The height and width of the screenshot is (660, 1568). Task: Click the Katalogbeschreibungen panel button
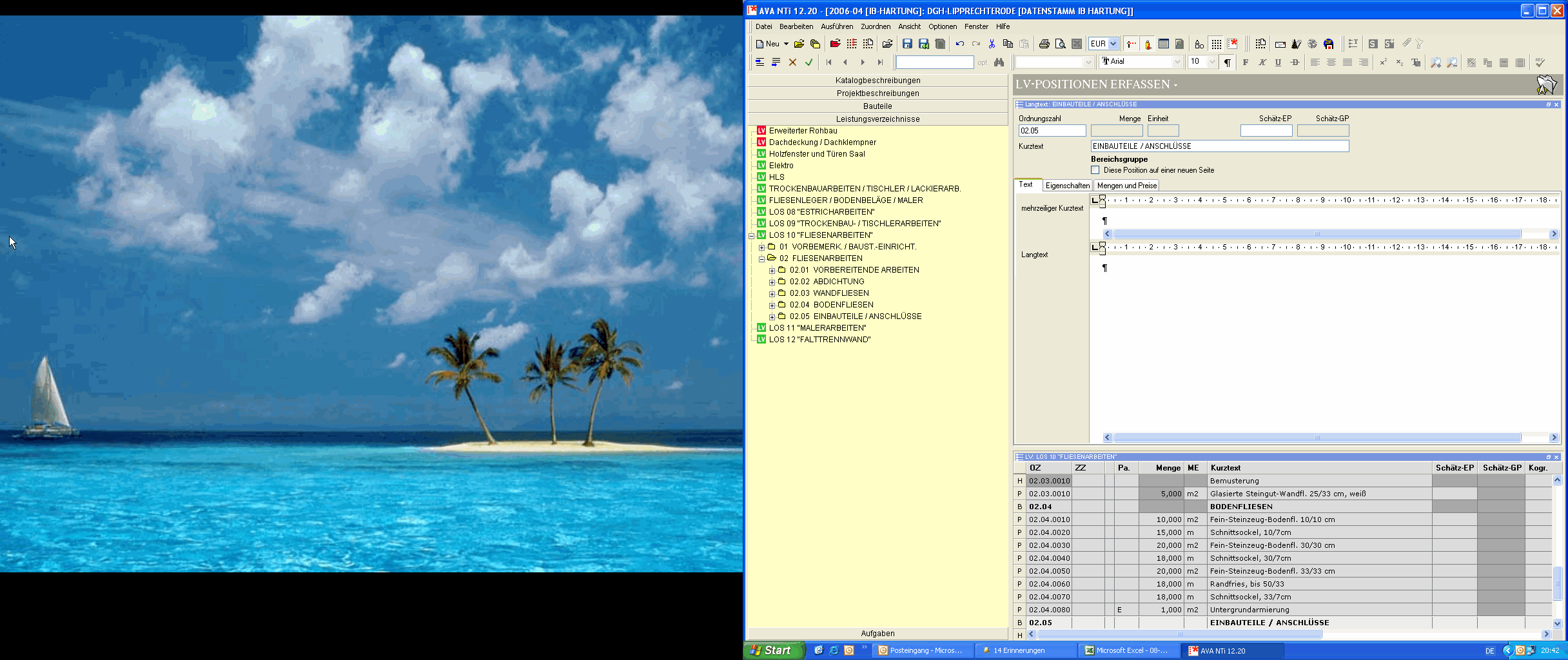pyautogui.click(x=877, y=81)
